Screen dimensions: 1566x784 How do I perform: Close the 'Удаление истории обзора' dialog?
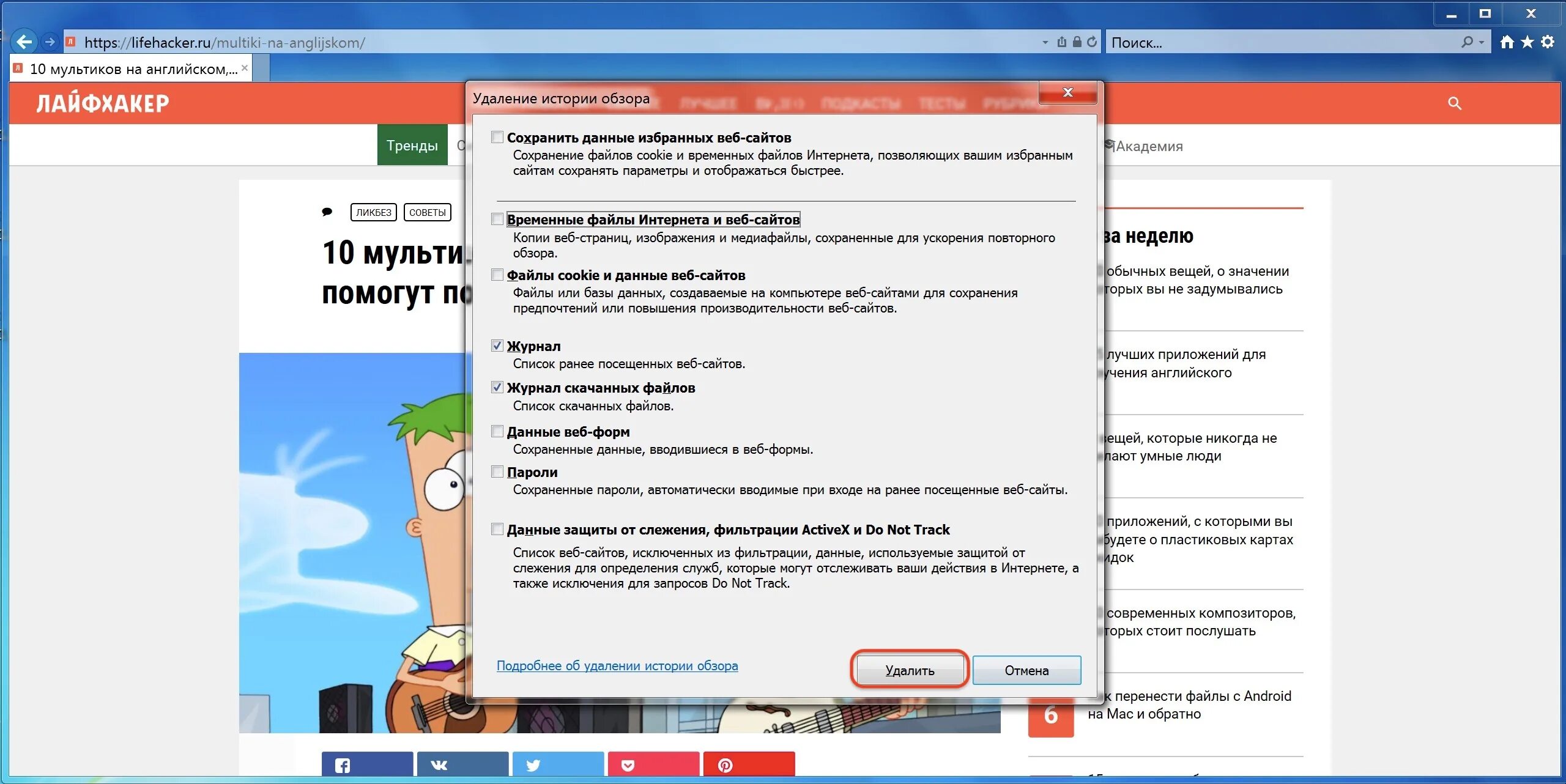click(1068, 92)
